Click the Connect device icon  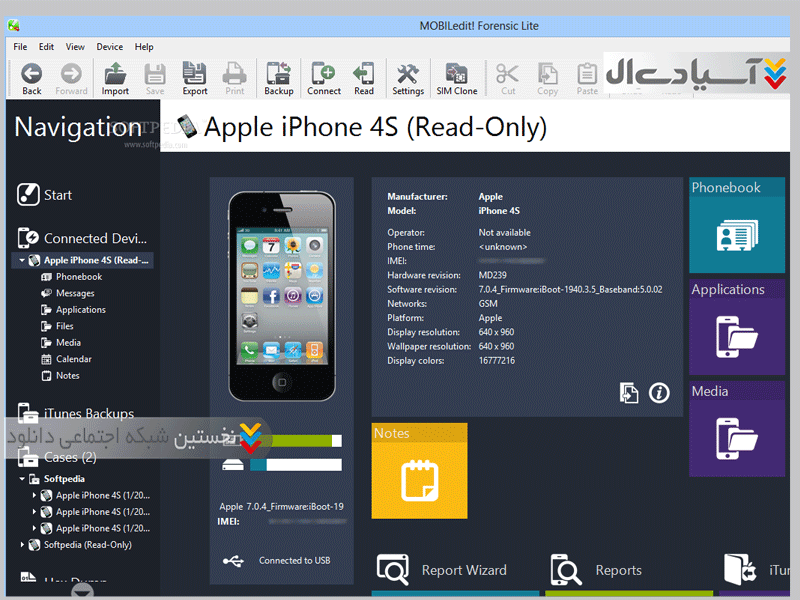[x=324, y=77]
